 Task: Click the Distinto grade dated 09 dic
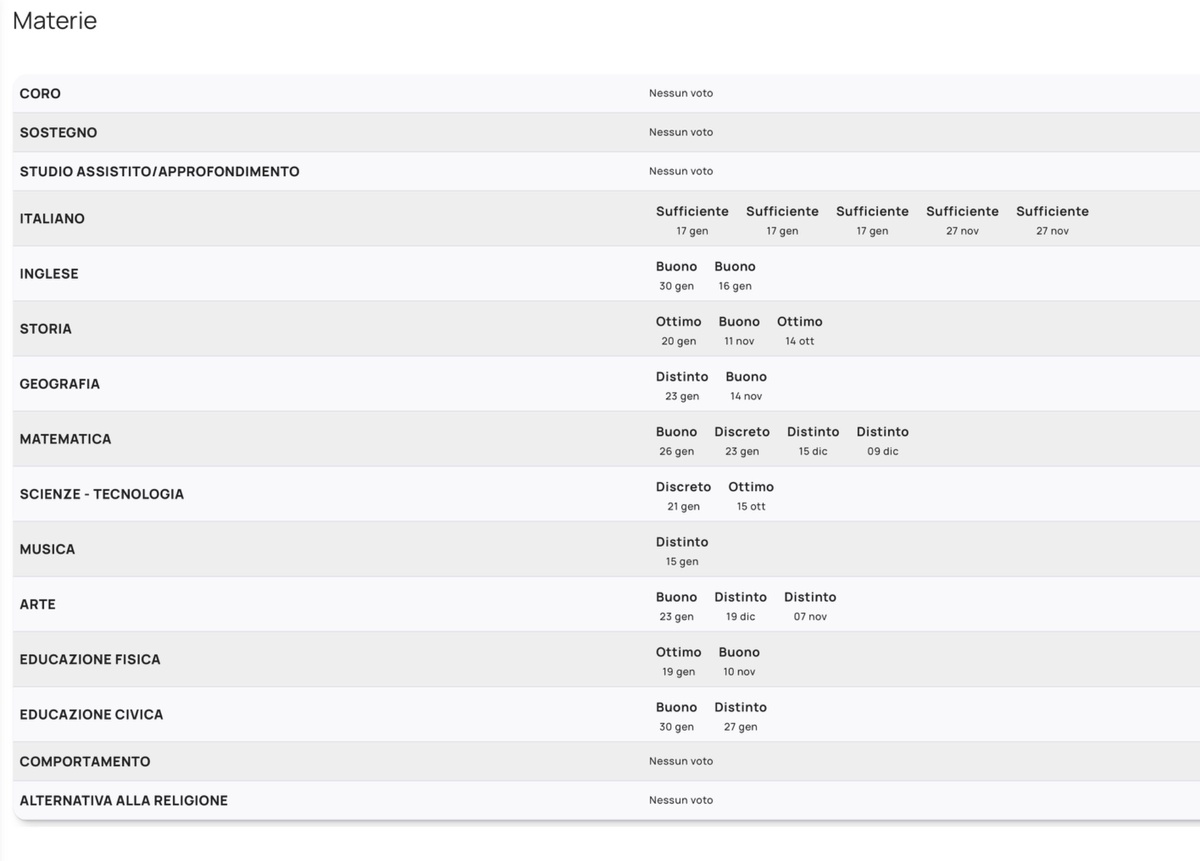point(882,440)
